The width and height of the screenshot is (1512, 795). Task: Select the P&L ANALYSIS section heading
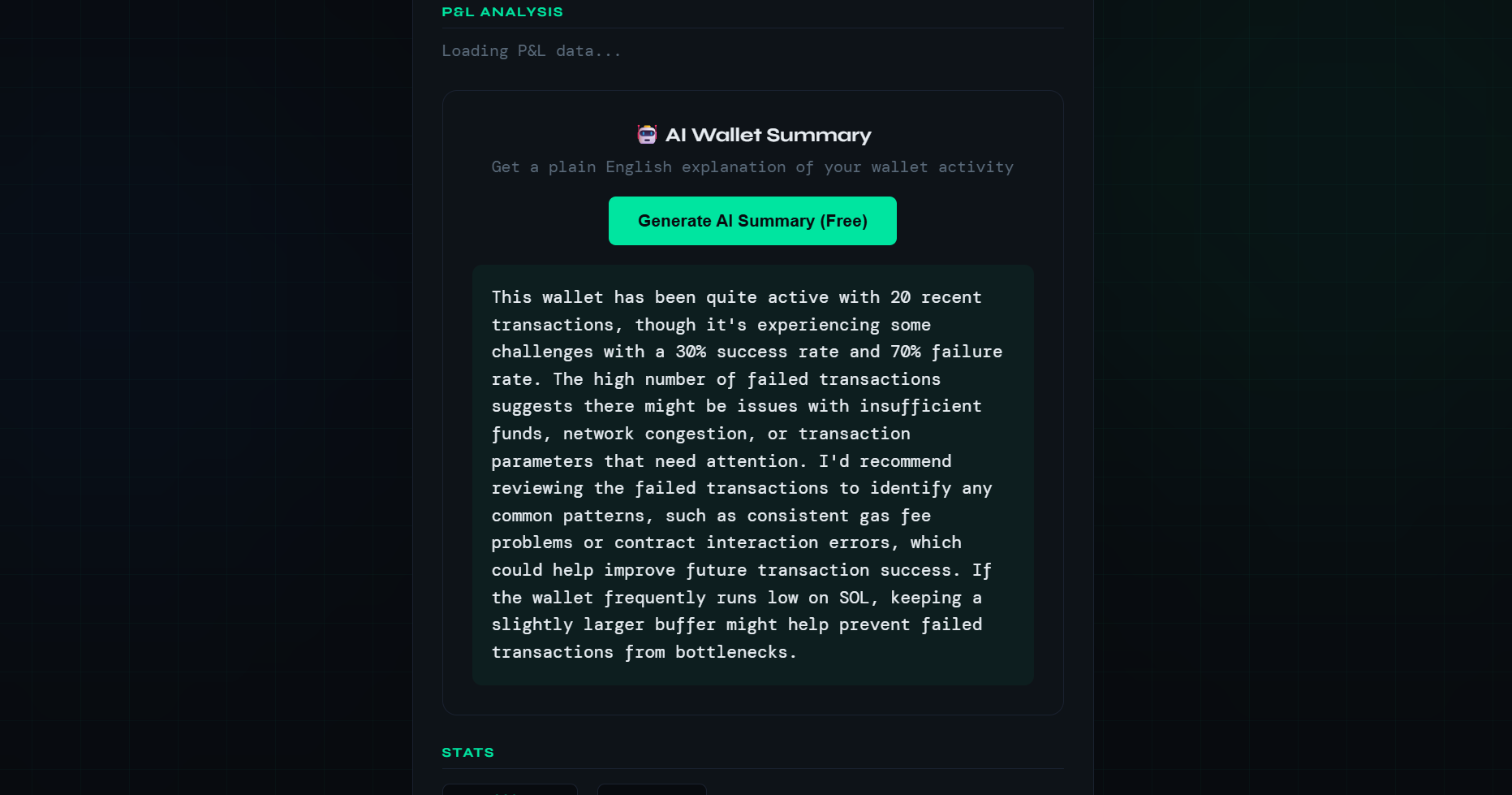tap(502, 11)
